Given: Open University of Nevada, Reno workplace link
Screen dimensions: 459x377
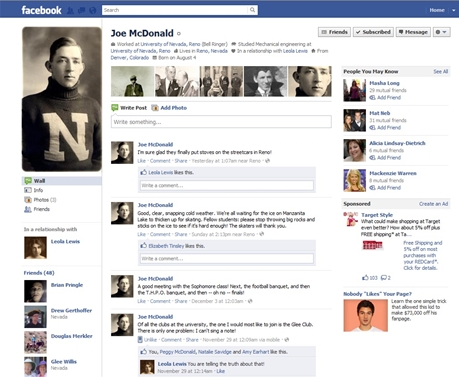Looking at the screenshot, I should point(170,44).
